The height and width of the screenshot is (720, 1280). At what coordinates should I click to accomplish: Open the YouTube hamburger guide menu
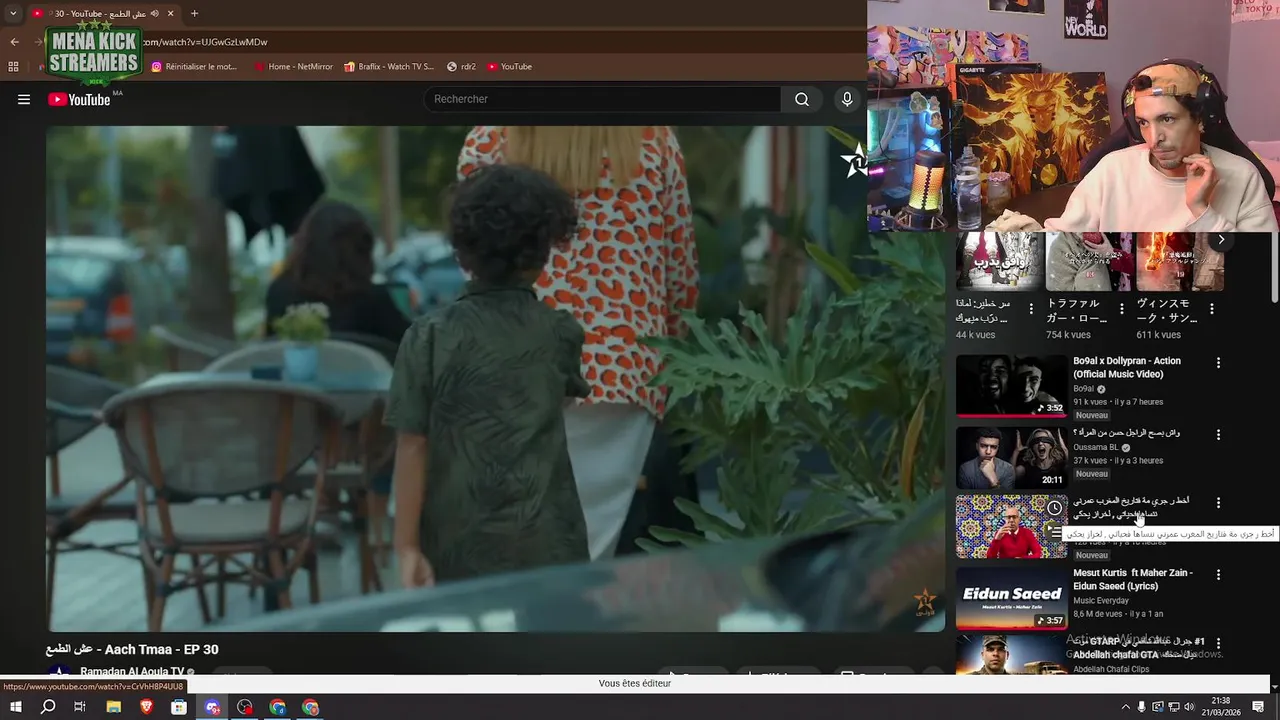(x=24, y=99)
